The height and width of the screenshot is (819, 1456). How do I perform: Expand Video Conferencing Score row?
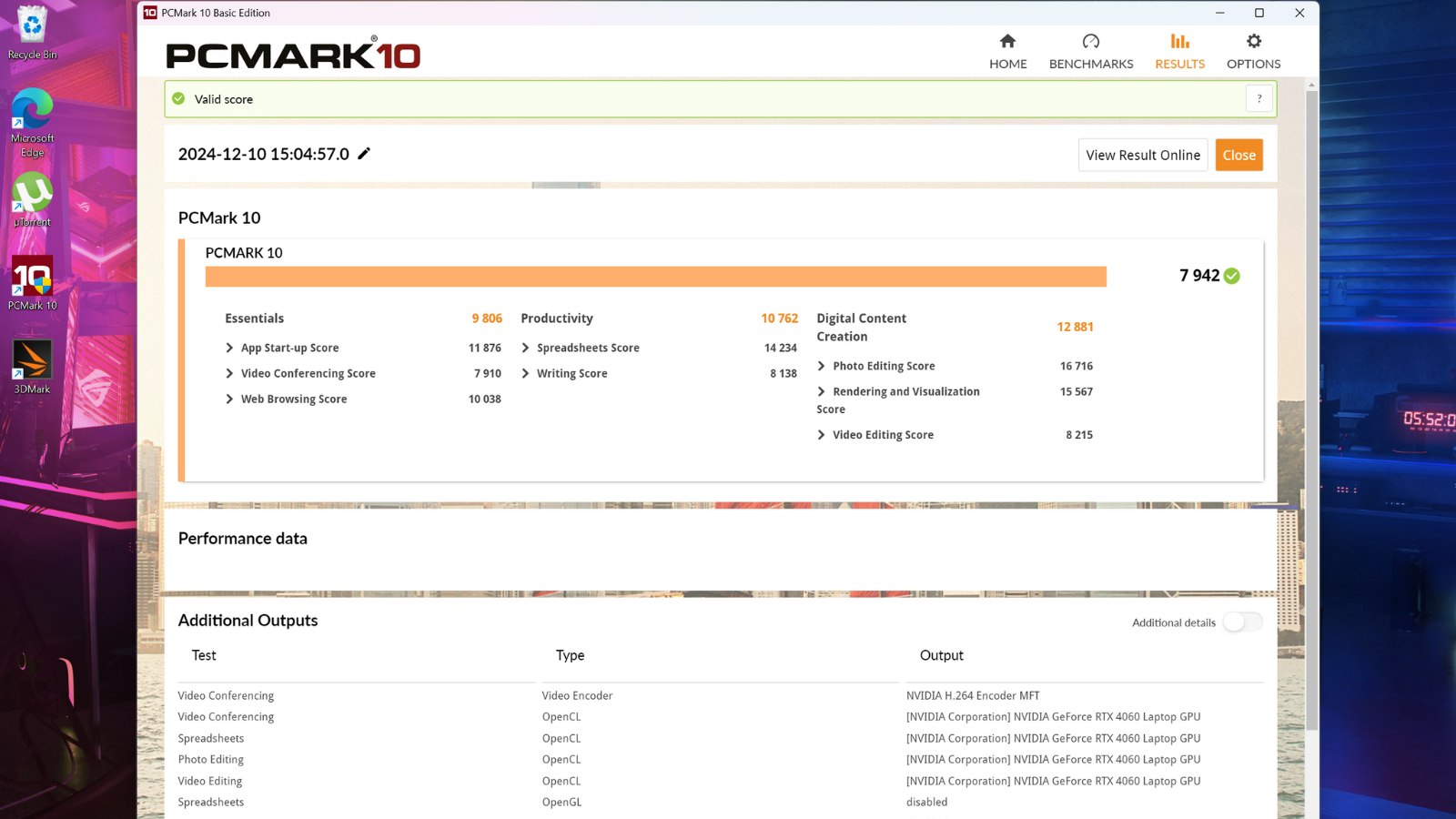coord(229,373)
